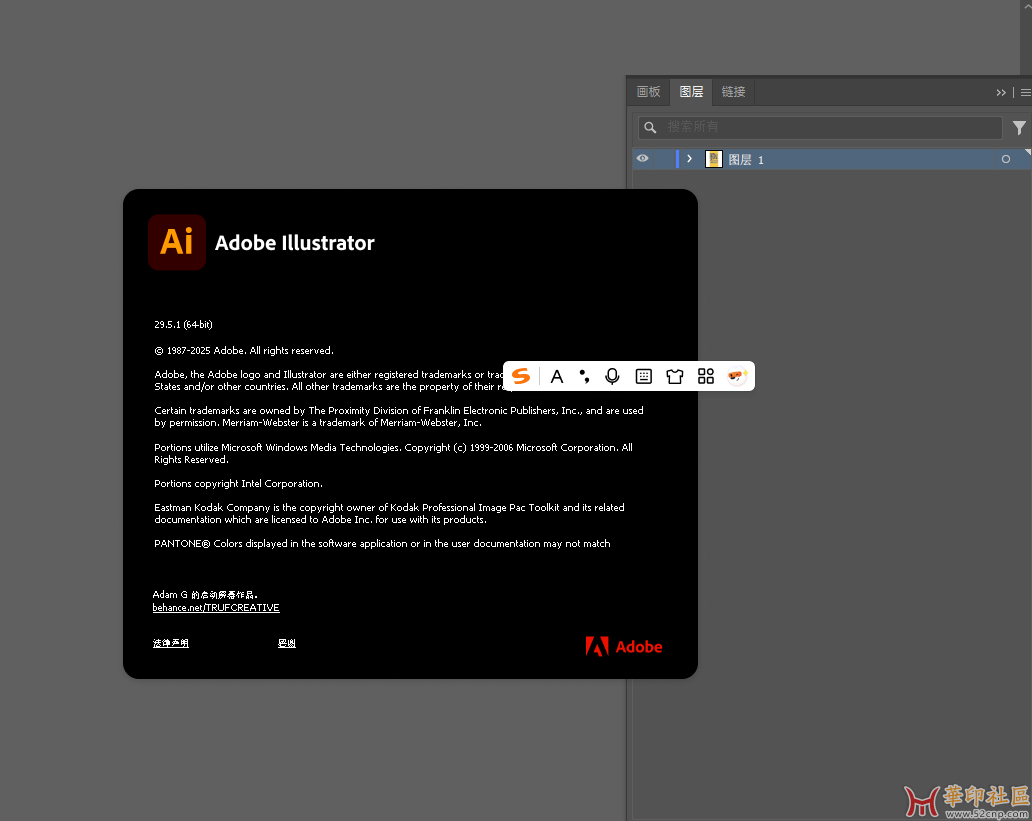Click the Portions copyright Intel Corporation text
This screenshot has width=1032, height=821.
(x=238, y=484)
